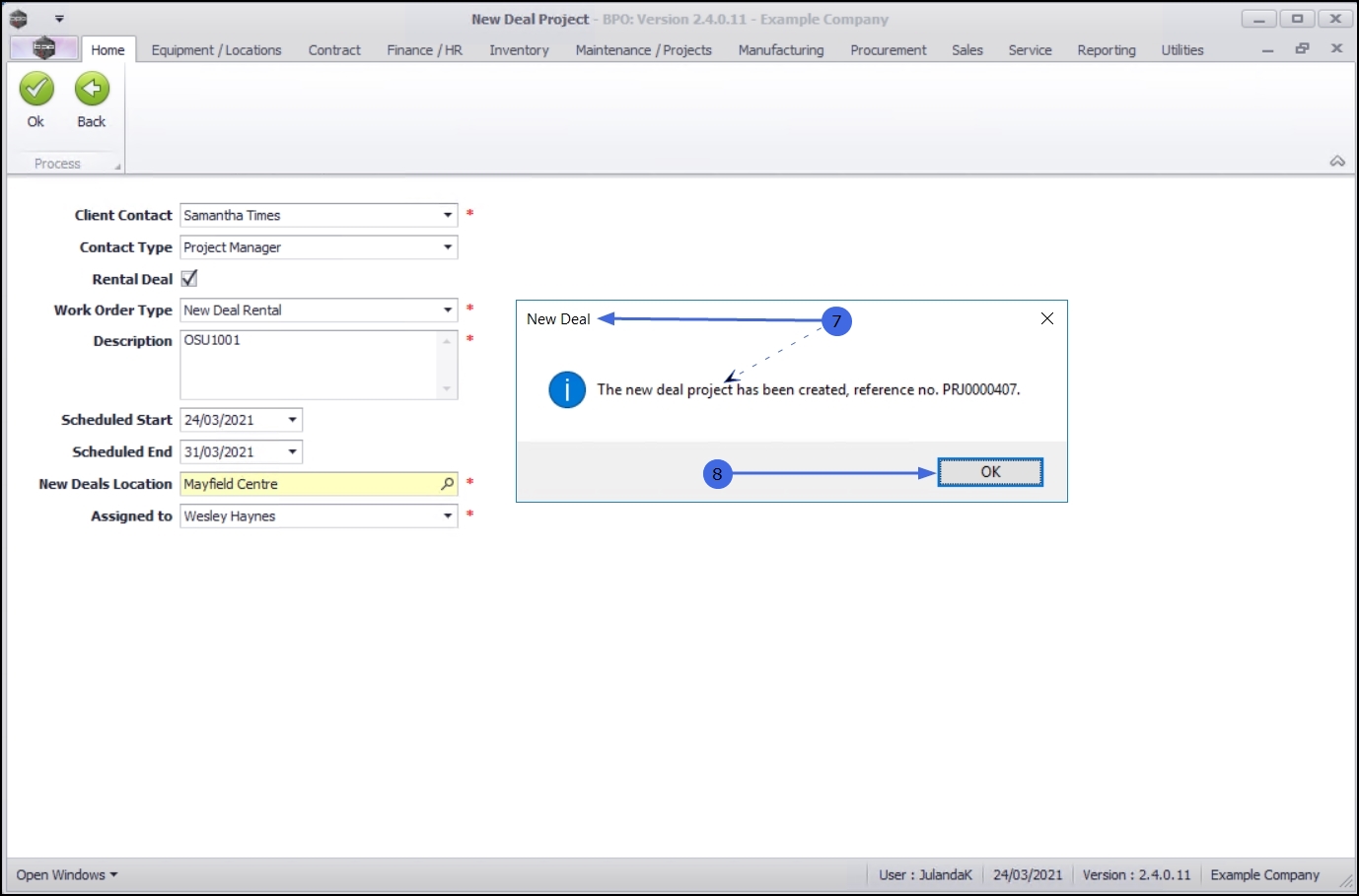1359x896 pixels.
Task: Open the Inventory tab
Action: pos(519,50)
